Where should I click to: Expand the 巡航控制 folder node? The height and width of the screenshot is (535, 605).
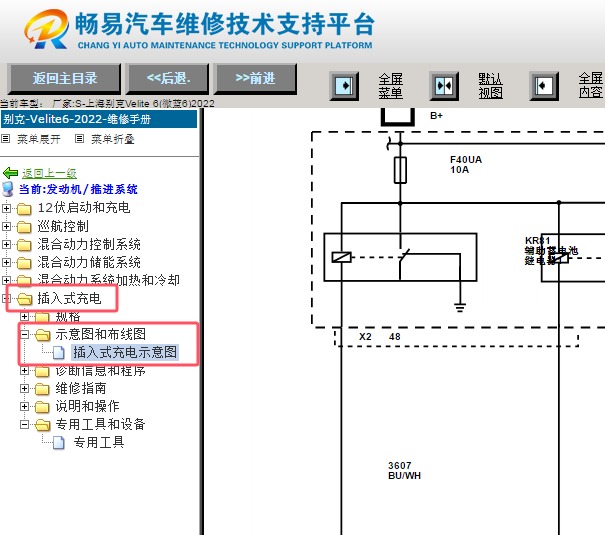(x=6, y=226)
